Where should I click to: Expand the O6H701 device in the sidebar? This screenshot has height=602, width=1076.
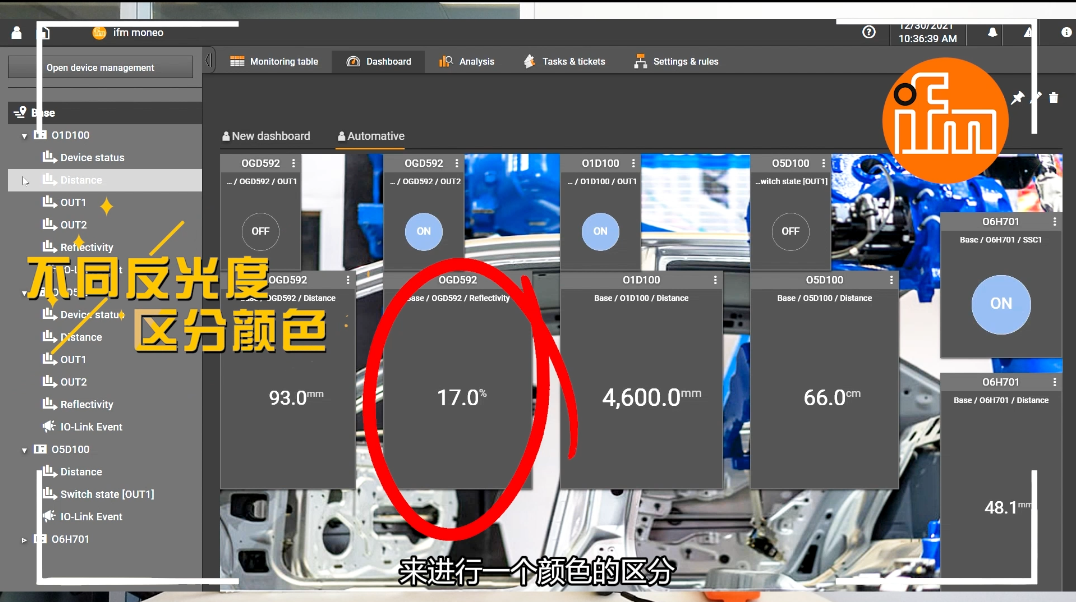[x=23, y=539]
